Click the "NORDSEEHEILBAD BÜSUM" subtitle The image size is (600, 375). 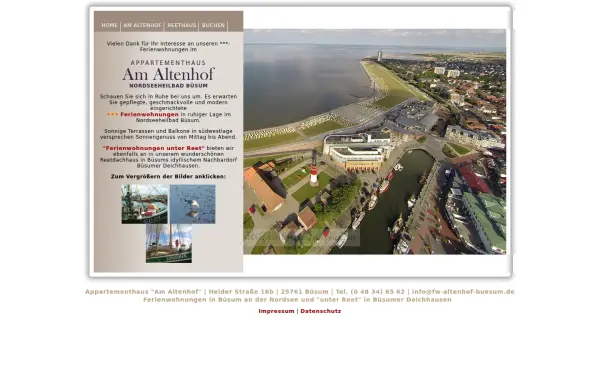coord(168,86)
